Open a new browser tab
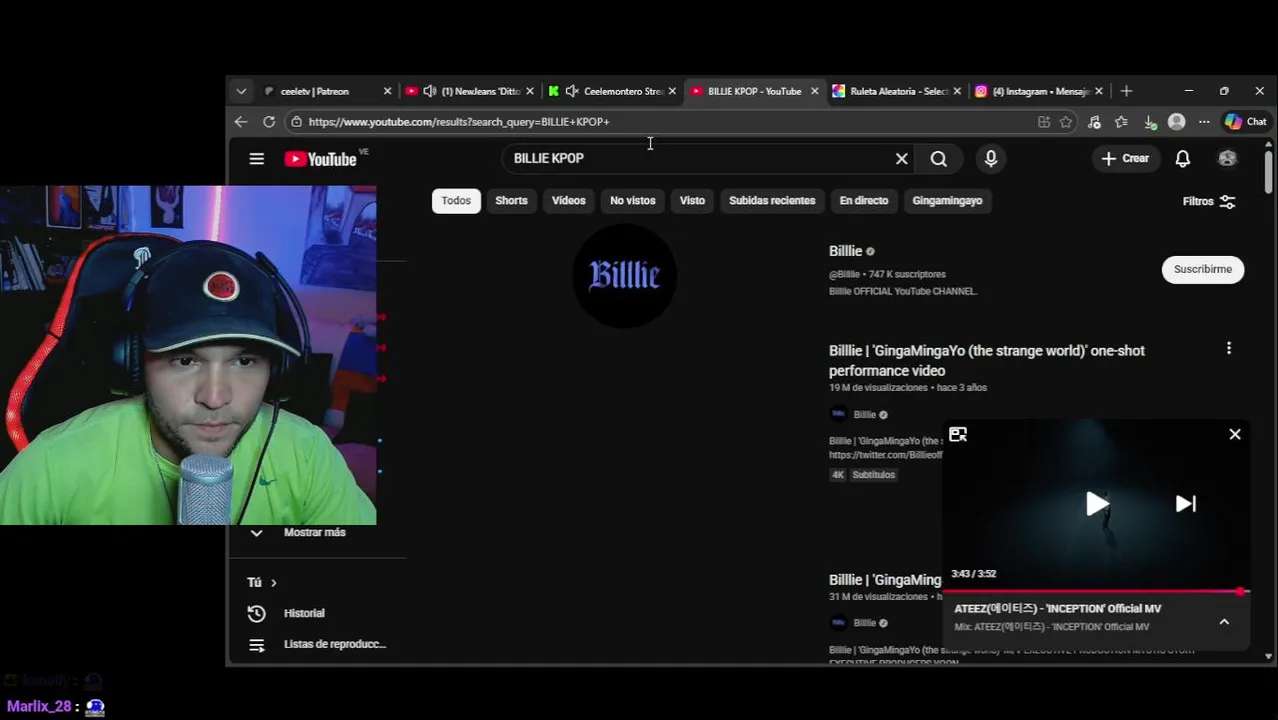Viewport: 1278px width, 720px height. click(1126, 91)
